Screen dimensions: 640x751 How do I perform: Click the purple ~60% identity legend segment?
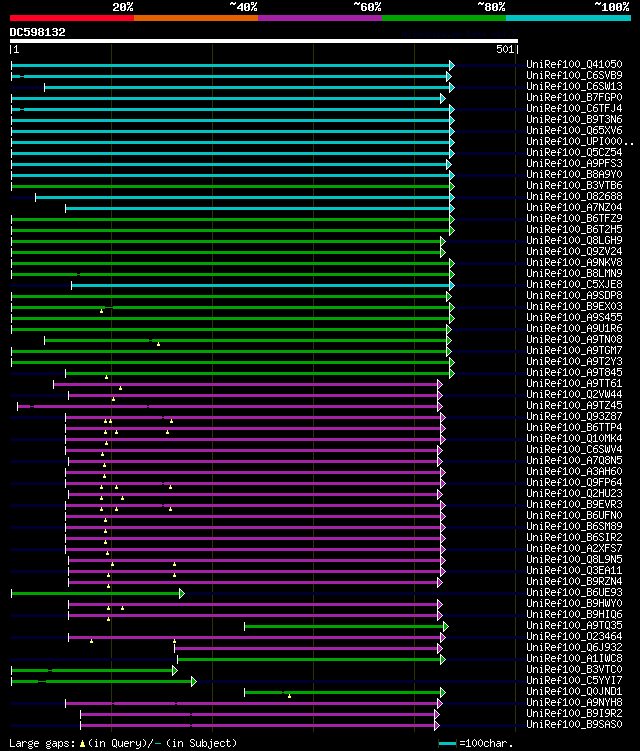(320, 18)
